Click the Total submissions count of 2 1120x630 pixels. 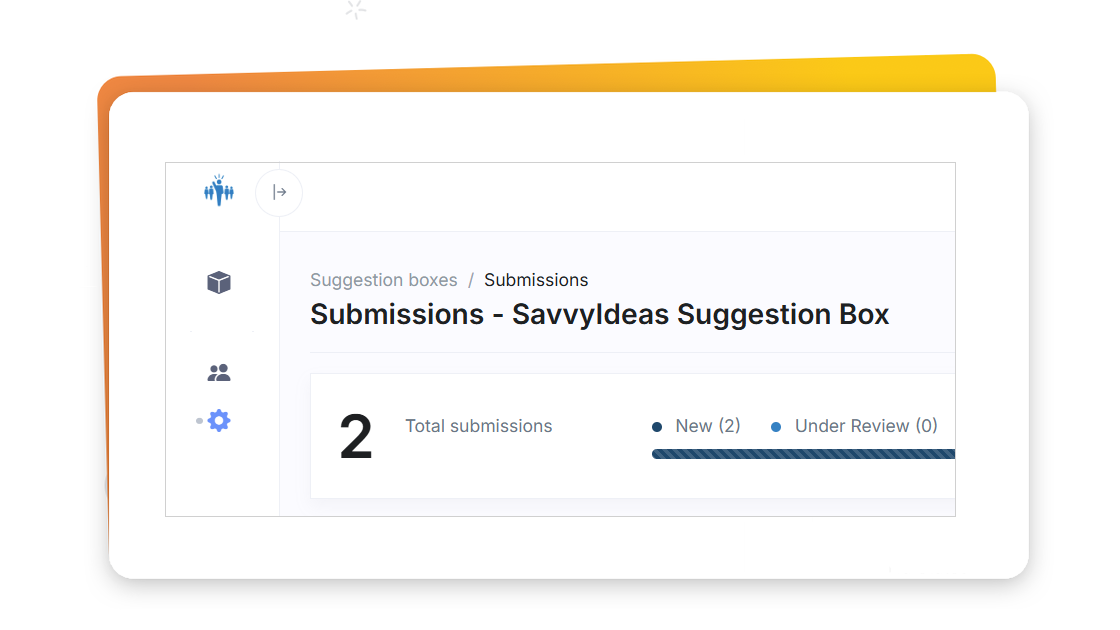coord(355,432)
